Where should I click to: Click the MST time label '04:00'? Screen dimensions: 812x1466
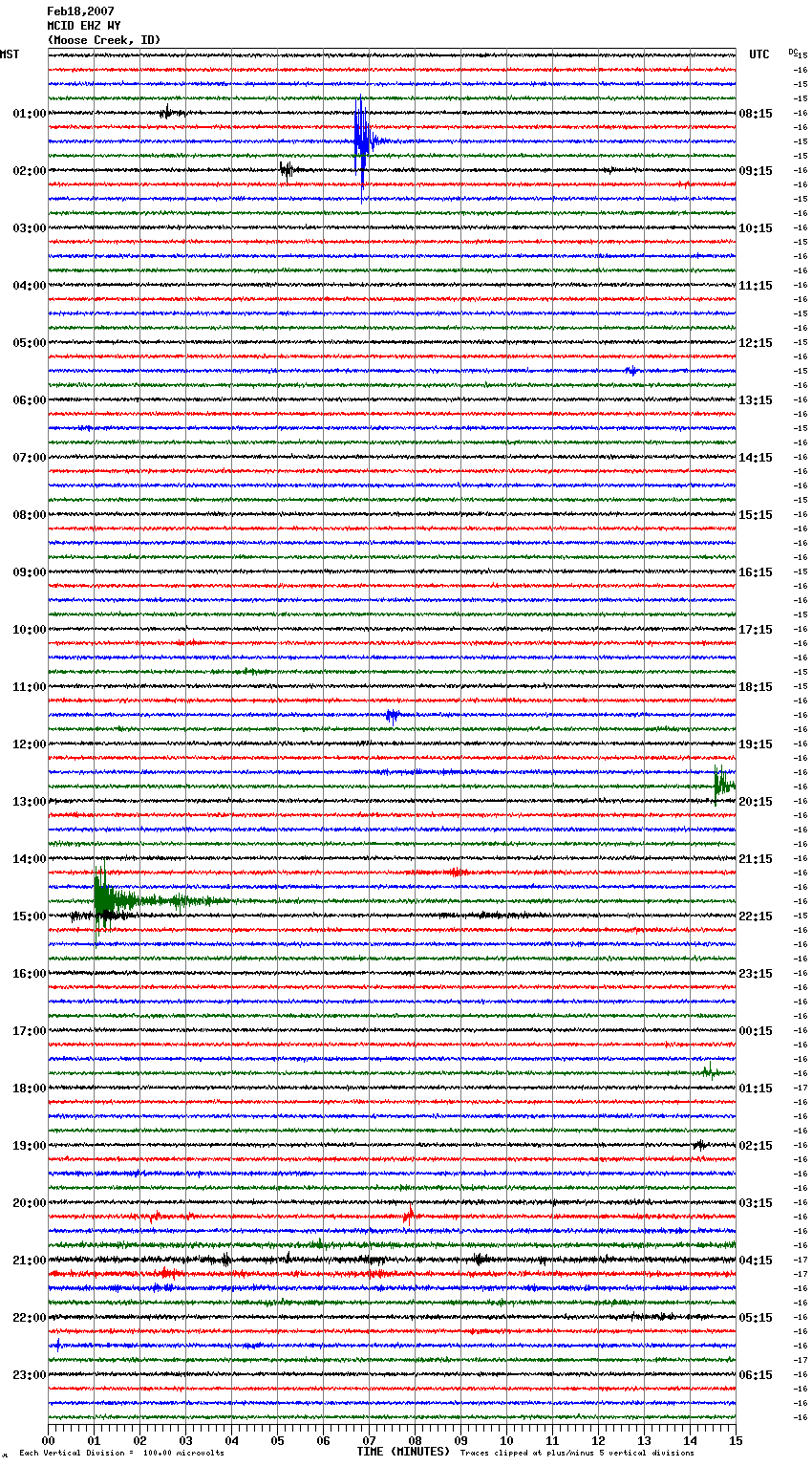pos(30,286)
